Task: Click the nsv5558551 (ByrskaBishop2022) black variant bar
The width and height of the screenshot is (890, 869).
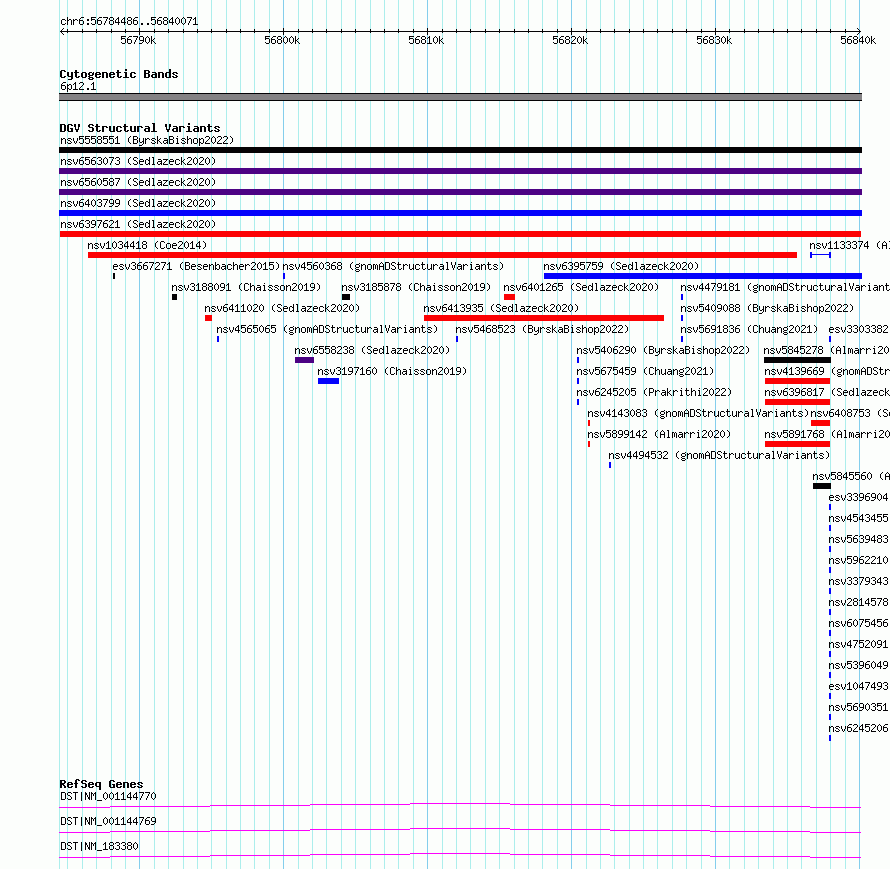Action: 460,150
